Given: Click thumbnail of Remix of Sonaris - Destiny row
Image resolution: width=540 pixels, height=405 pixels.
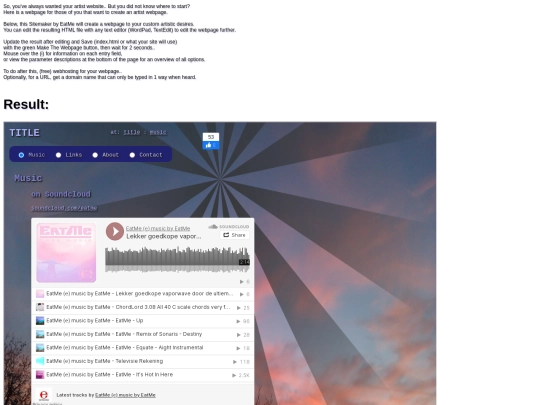Looking at the screenshot, I should point(40,334).
